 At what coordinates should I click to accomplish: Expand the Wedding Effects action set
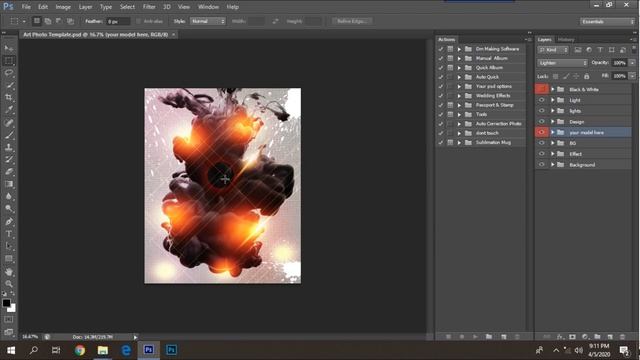[459, 96]
